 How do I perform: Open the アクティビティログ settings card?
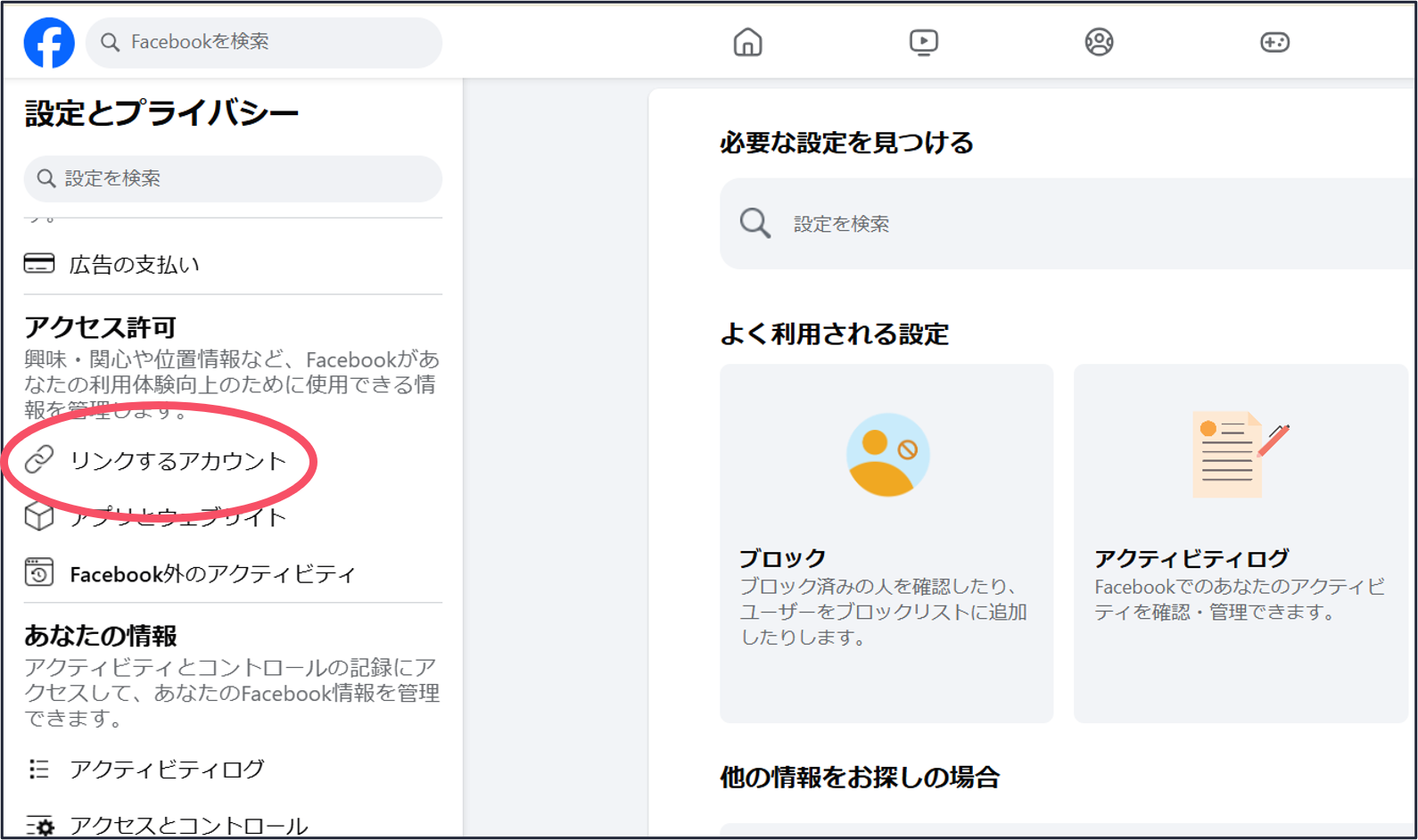pyautogui.click(x=1240, y=543)
